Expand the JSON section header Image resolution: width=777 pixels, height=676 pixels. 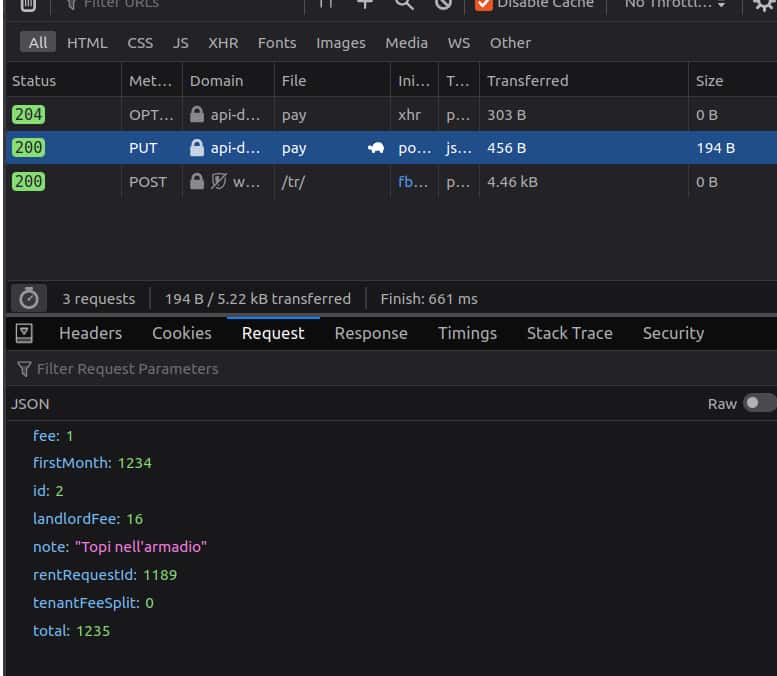pyautogui.click(x=30, y=404)
